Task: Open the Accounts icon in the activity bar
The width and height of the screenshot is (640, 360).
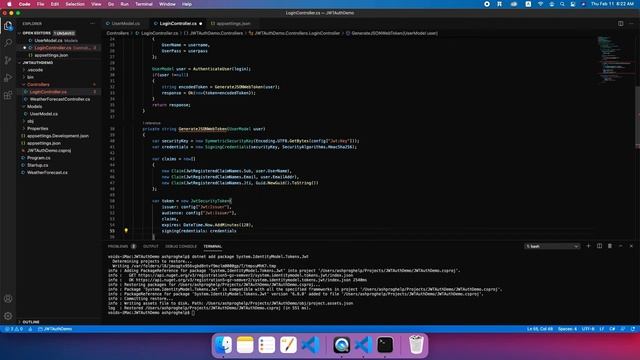Action: click(8, 299)
